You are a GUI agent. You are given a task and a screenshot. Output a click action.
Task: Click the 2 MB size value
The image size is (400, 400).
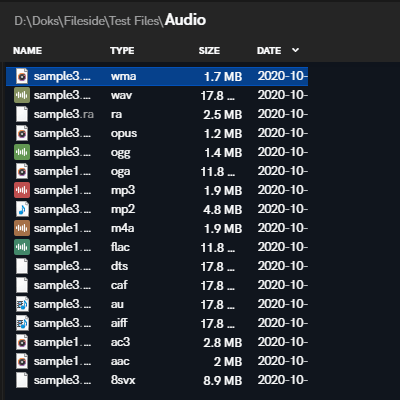click(x=228, y=362)
